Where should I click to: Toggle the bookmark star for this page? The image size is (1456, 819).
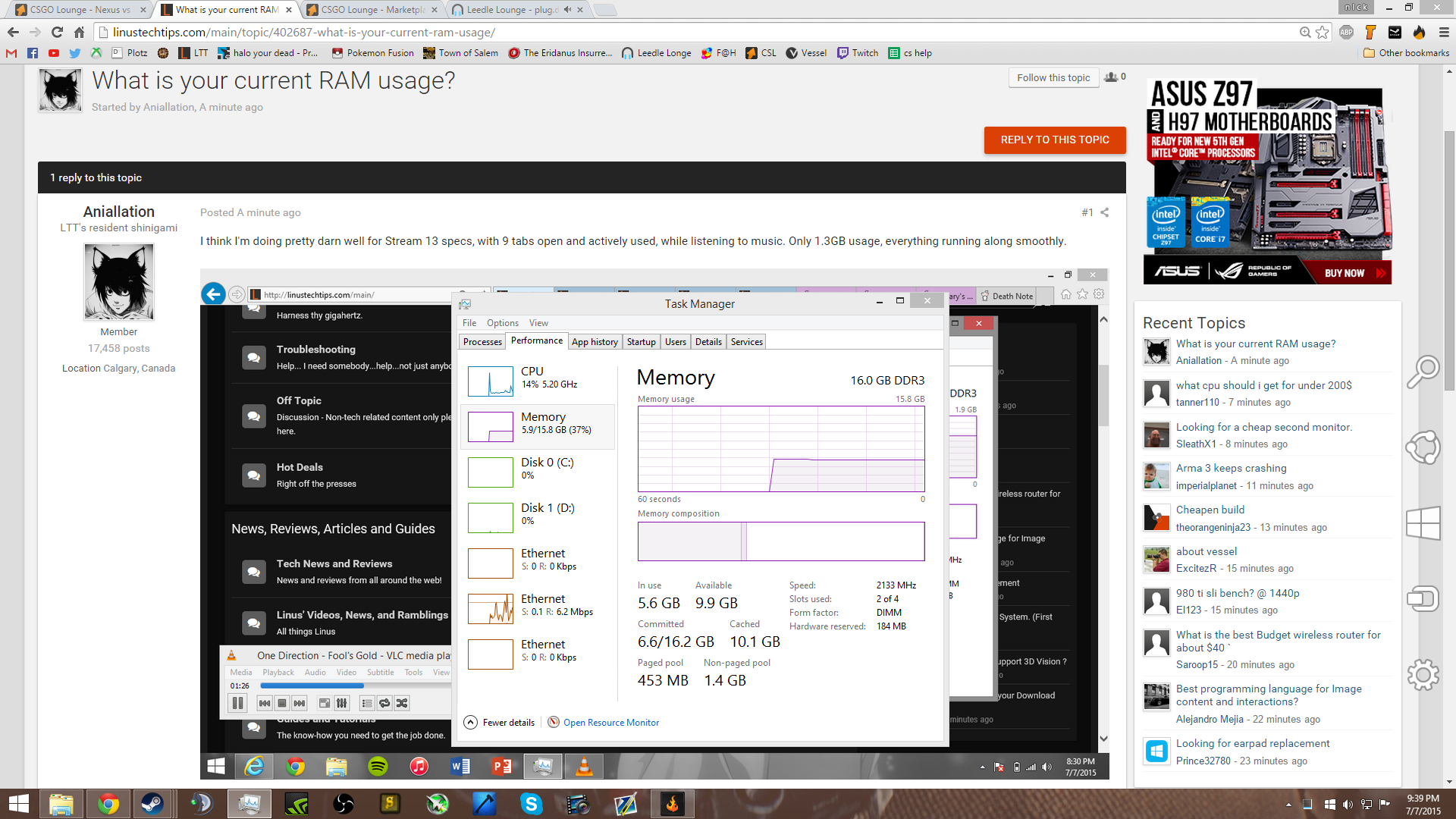tap(1323, 32)
